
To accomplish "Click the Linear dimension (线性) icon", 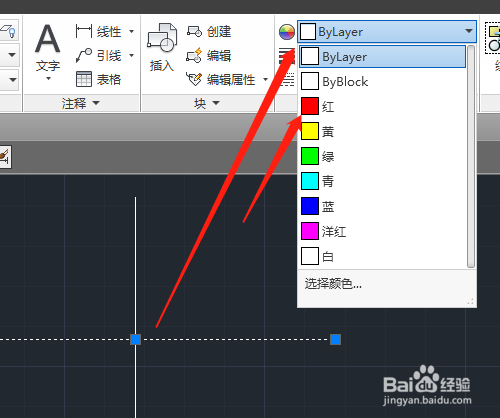I will pos(83,32).
